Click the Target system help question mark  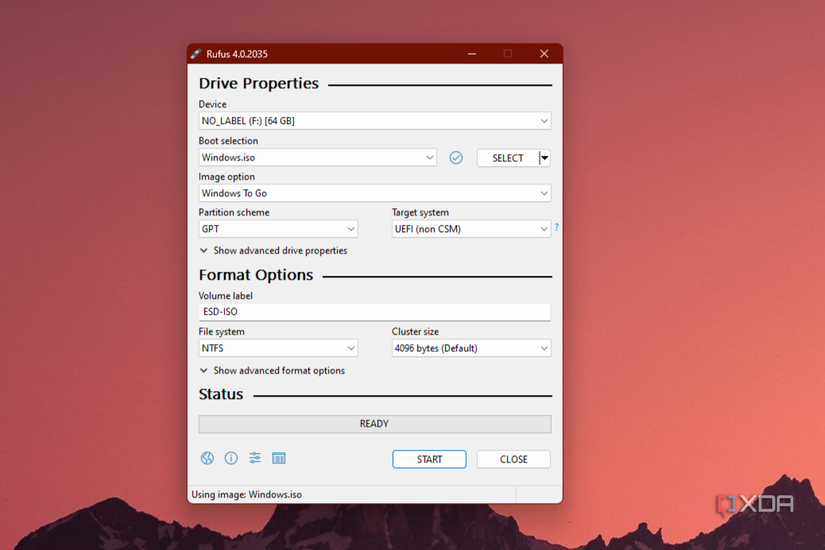point(557,227)
